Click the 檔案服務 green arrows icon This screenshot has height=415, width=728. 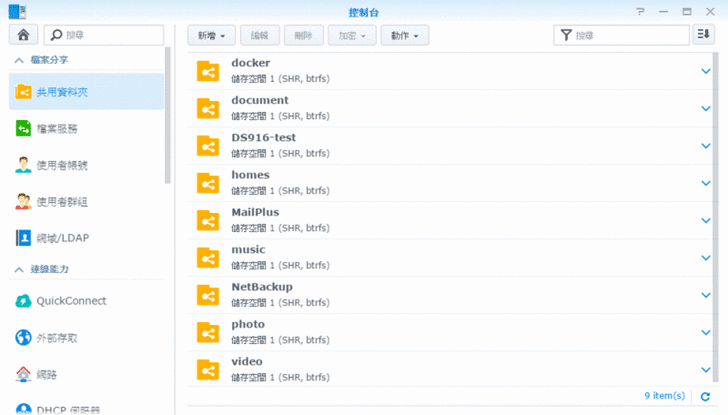point(23,128)
